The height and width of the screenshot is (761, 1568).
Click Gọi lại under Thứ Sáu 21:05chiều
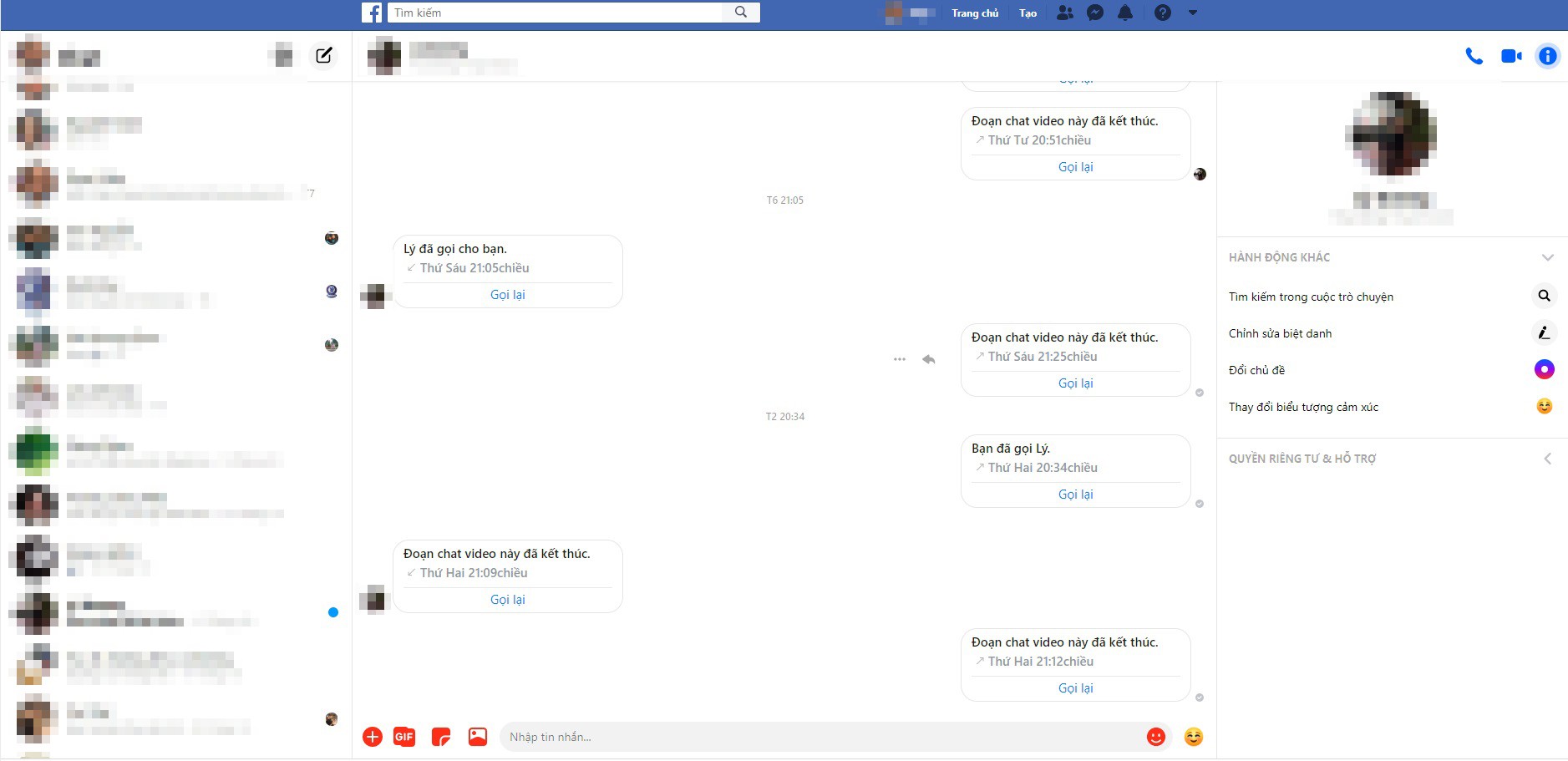tap(507, 295)
